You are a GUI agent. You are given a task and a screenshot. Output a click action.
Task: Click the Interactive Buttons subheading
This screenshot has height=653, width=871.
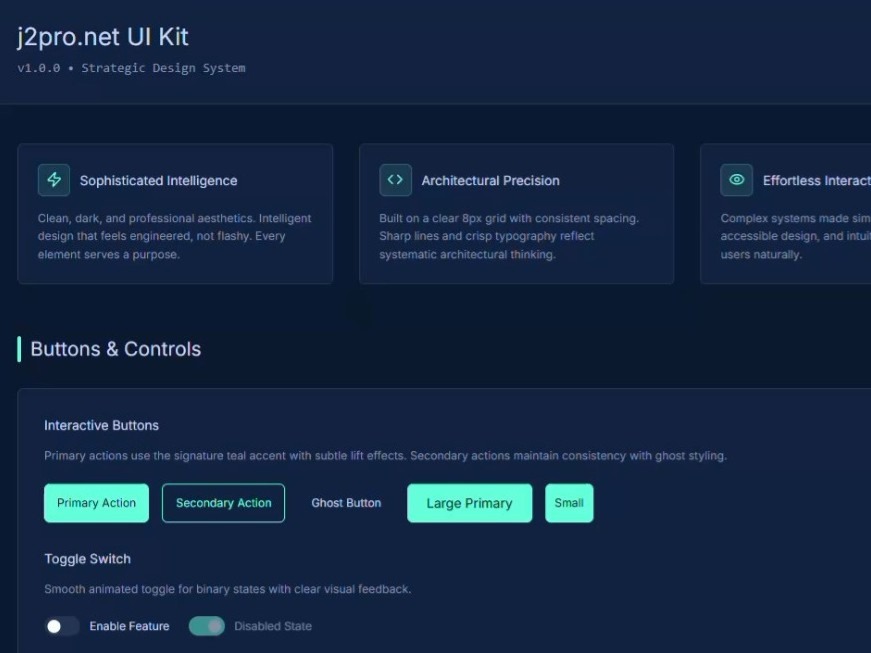click(102, 425)
